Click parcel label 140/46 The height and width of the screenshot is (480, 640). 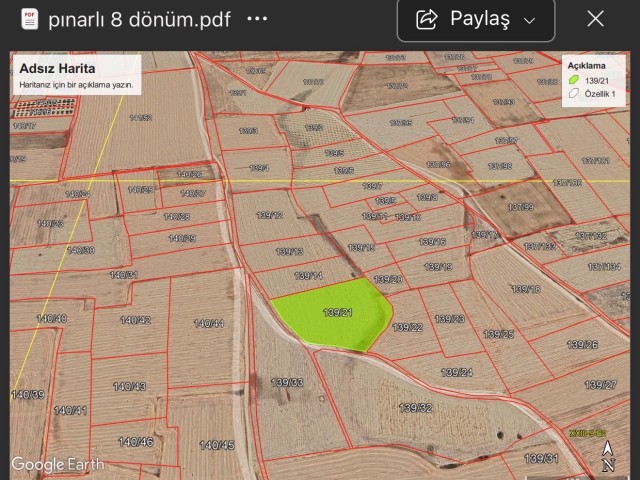[x=136, y=442]
